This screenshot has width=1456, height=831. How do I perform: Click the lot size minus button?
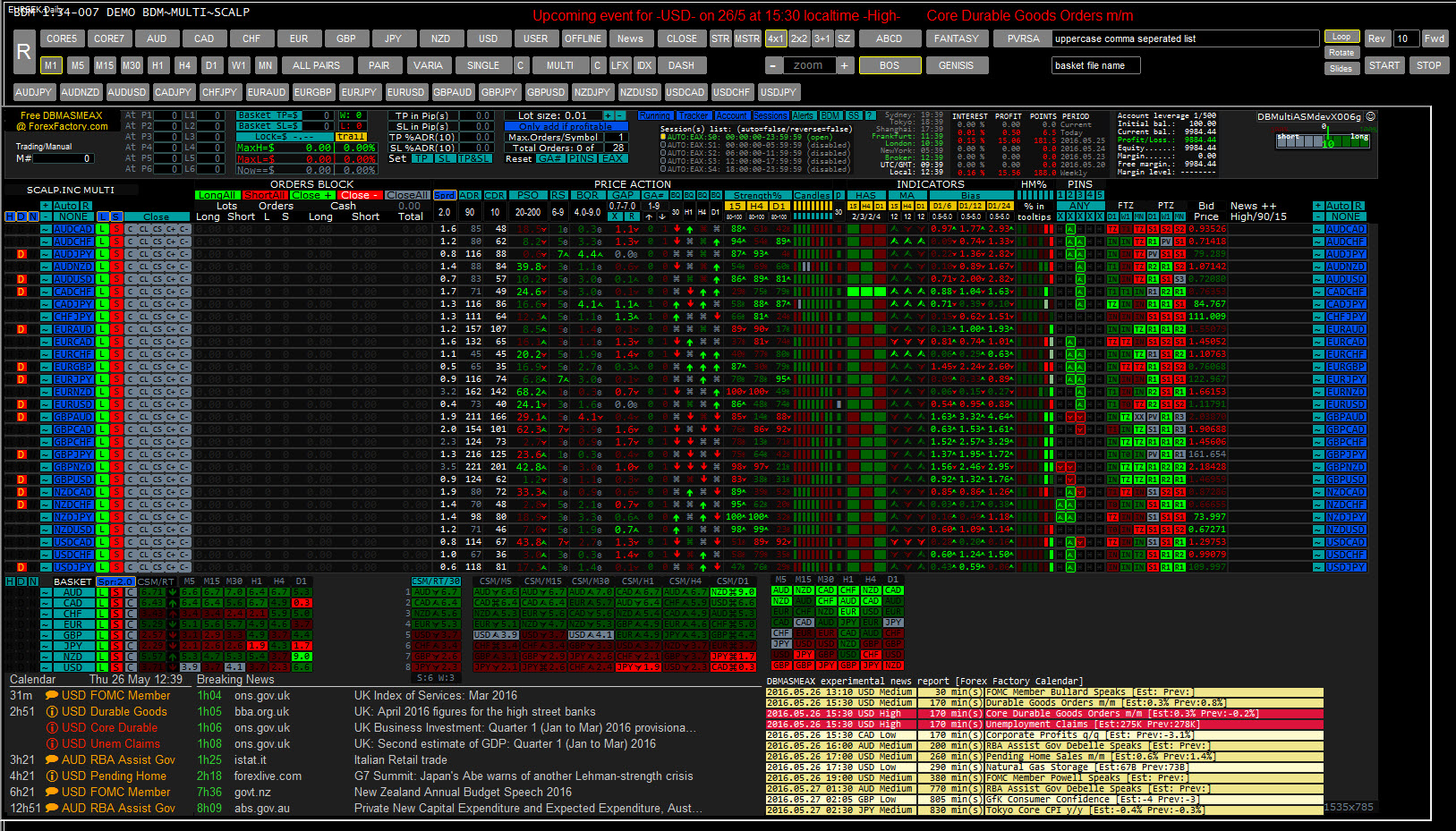[620, 115]
